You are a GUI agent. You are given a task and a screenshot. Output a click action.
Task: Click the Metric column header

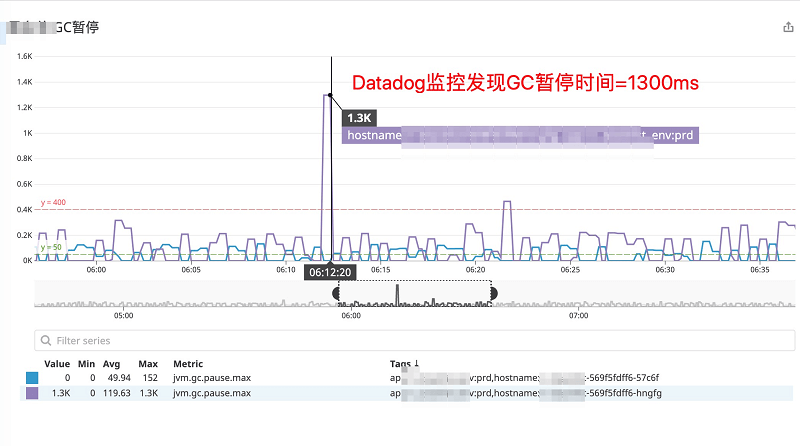click(188, 363)
